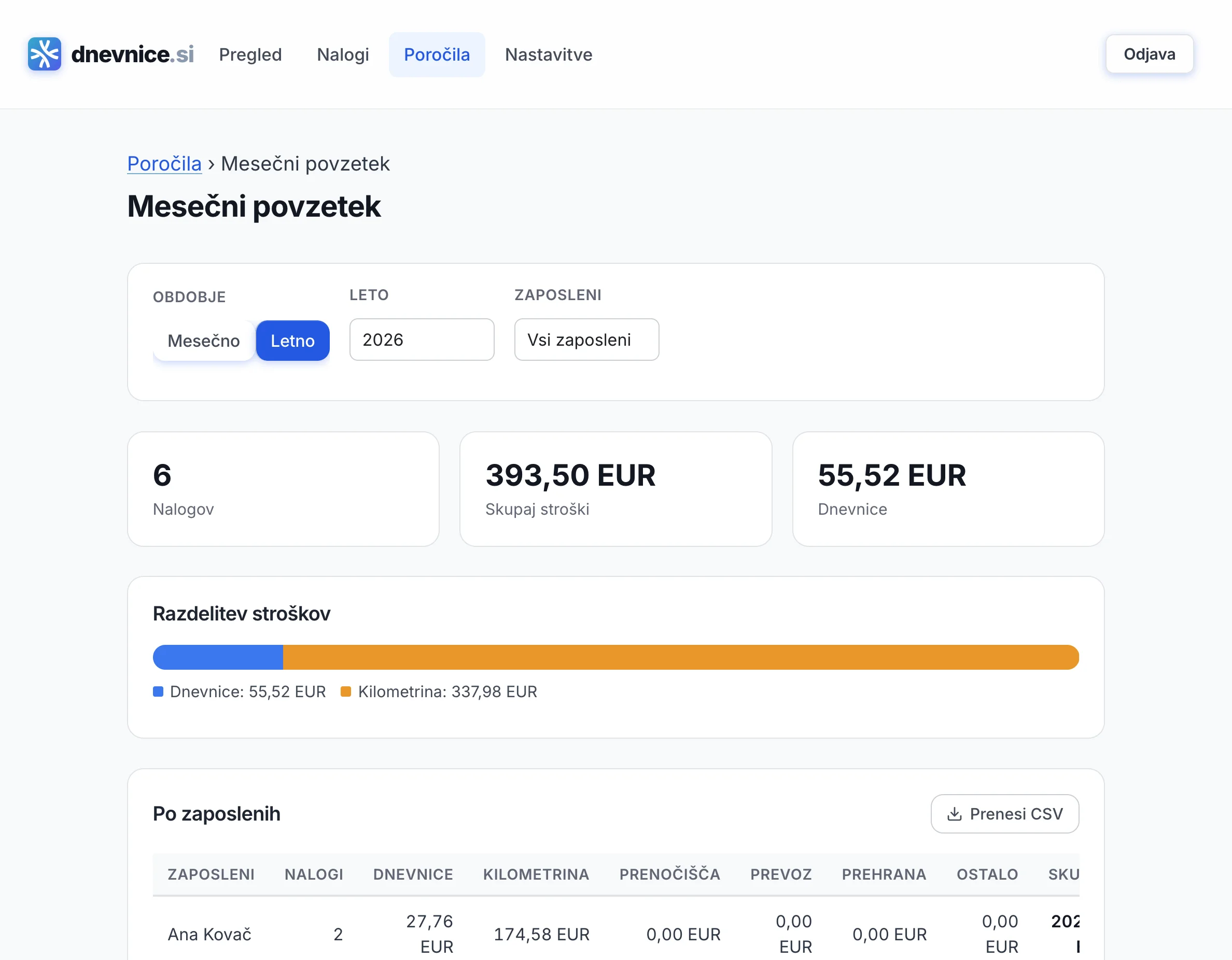
Task: Click the orange Kilometrina legend square
Action: (x=346, y=691)
